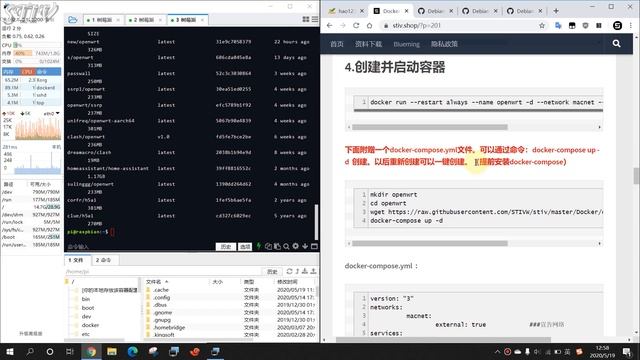
Task: Click the 选项 button beside the command input
Action: pyautogui.click(x=245, y=247)
